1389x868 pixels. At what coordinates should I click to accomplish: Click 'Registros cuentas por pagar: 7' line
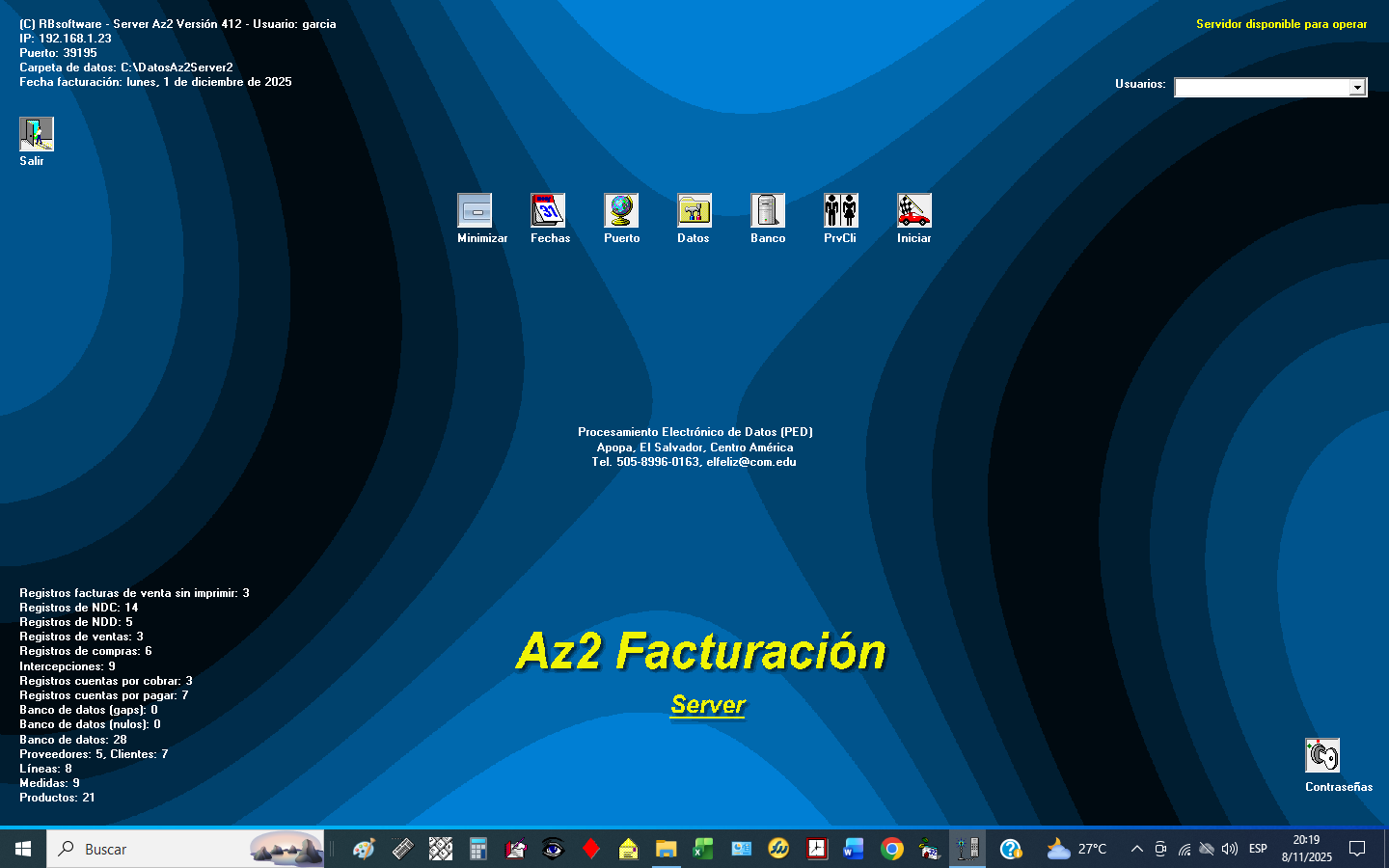pos(104,695)
